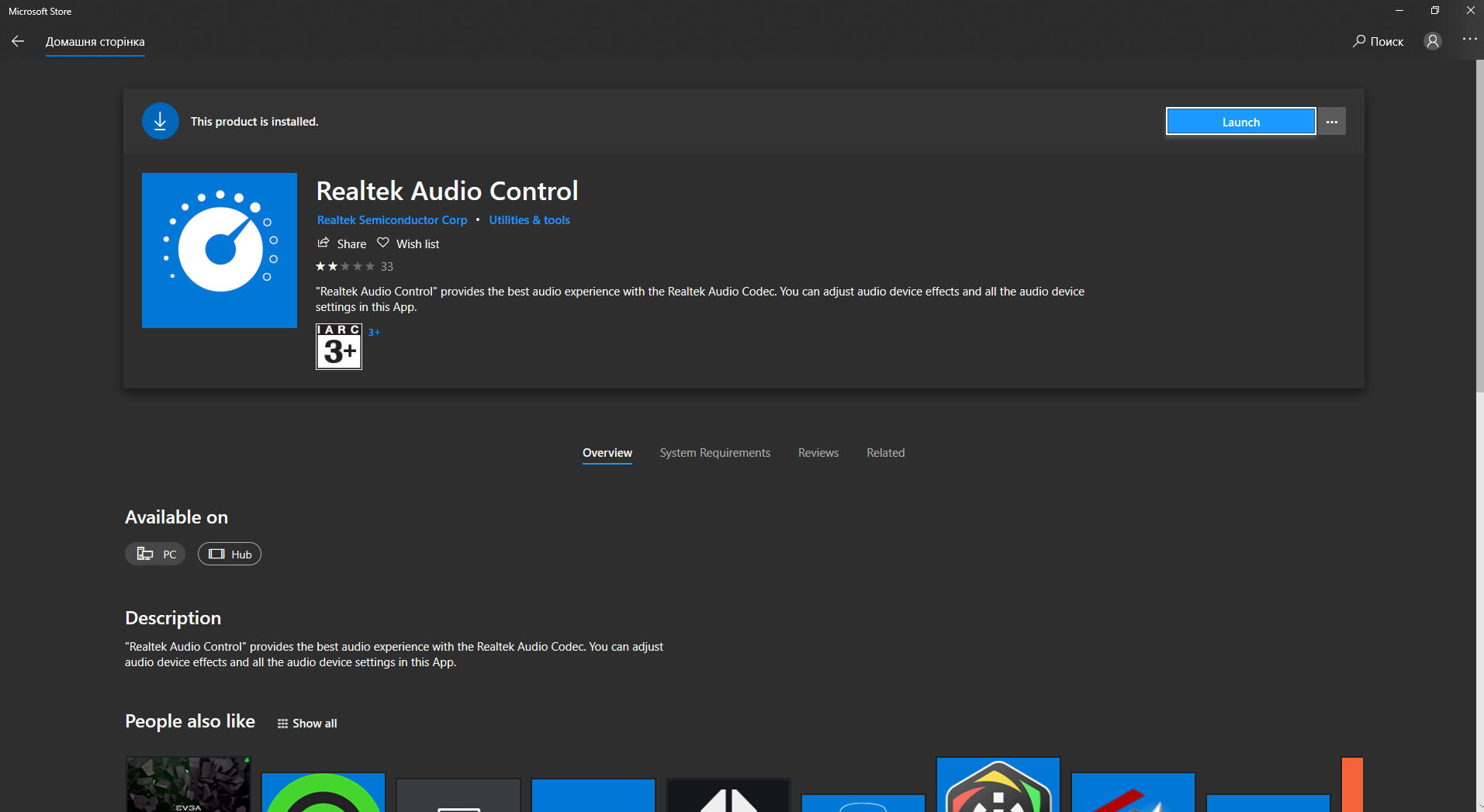Viewport: 1484px width, 812px height.
Task: Launch the Realtek Audio Control app
Action: [1240, 122]
